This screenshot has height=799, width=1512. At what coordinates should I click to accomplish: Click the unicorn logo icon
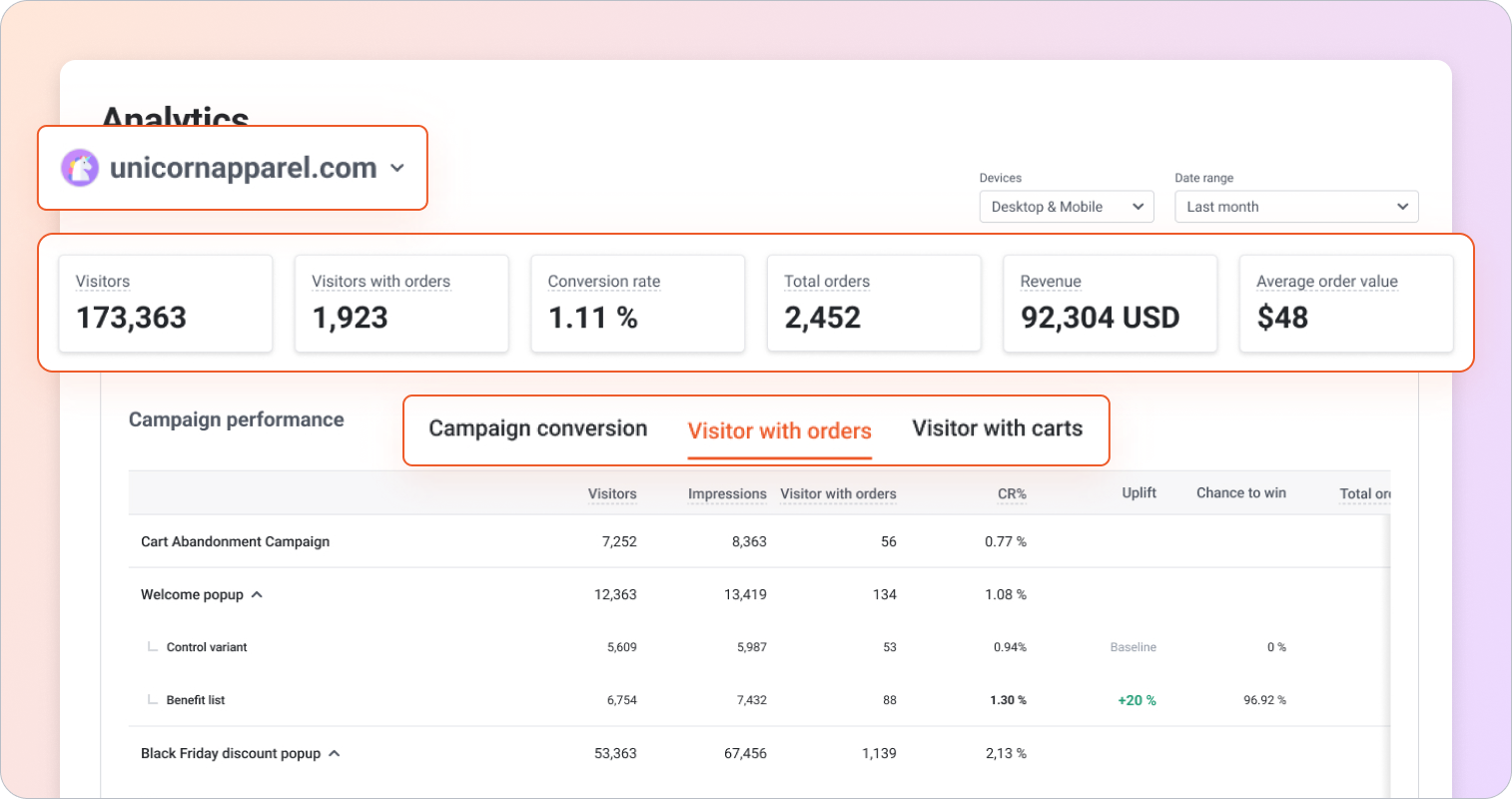pyautogui.click(x=80, y=168)
